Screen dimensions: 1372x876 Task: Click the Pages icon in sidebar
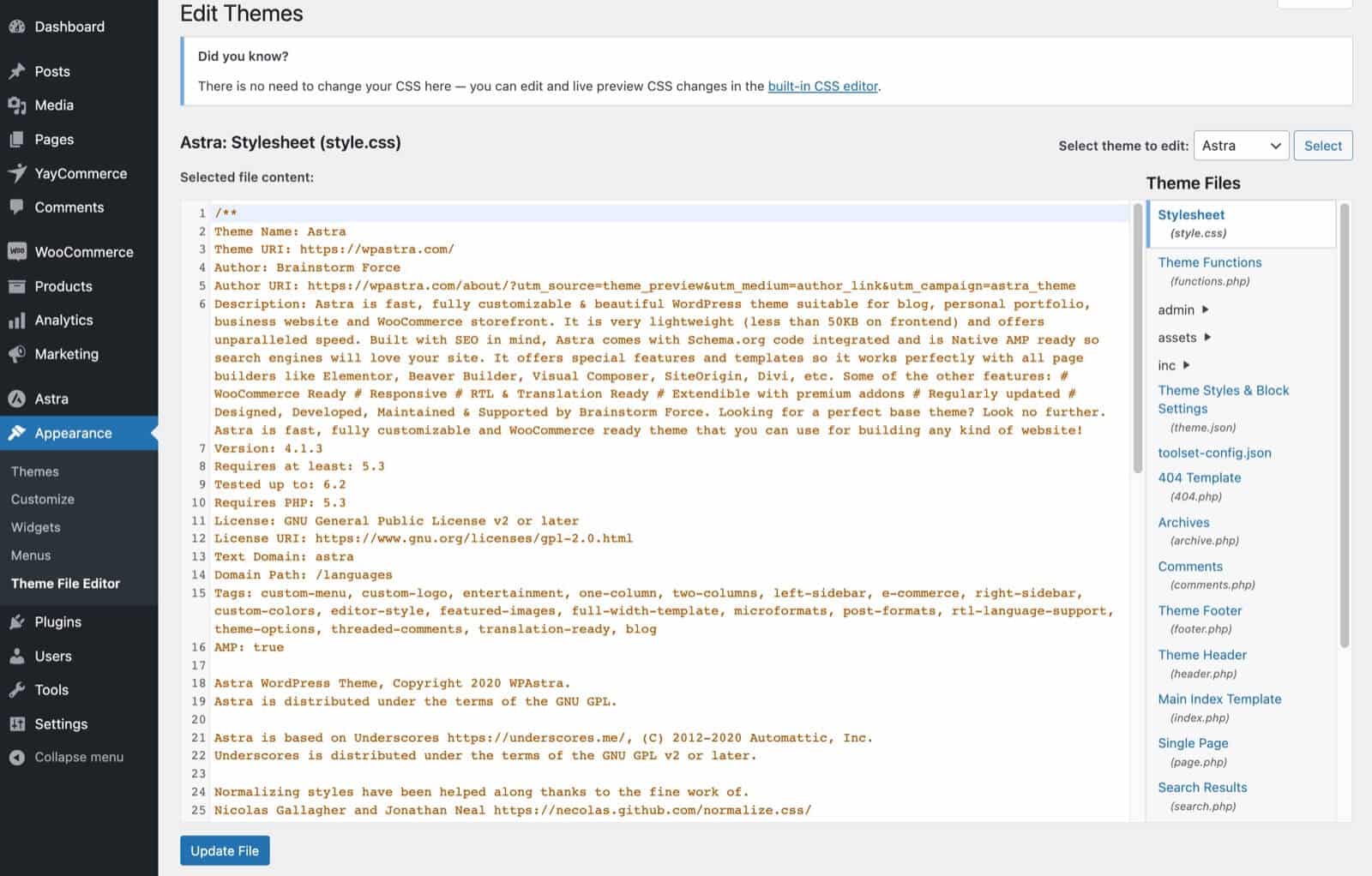(x=17, y=139)
